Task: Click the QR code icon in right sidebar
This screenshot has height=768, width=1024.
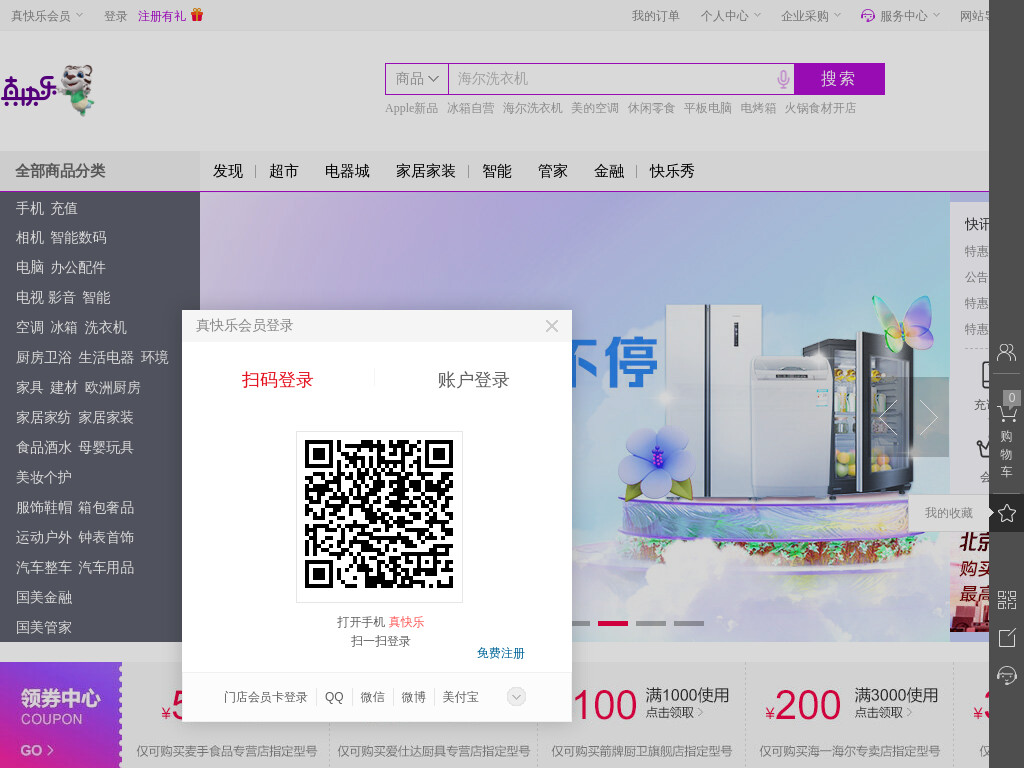Action: point(1006,600)
